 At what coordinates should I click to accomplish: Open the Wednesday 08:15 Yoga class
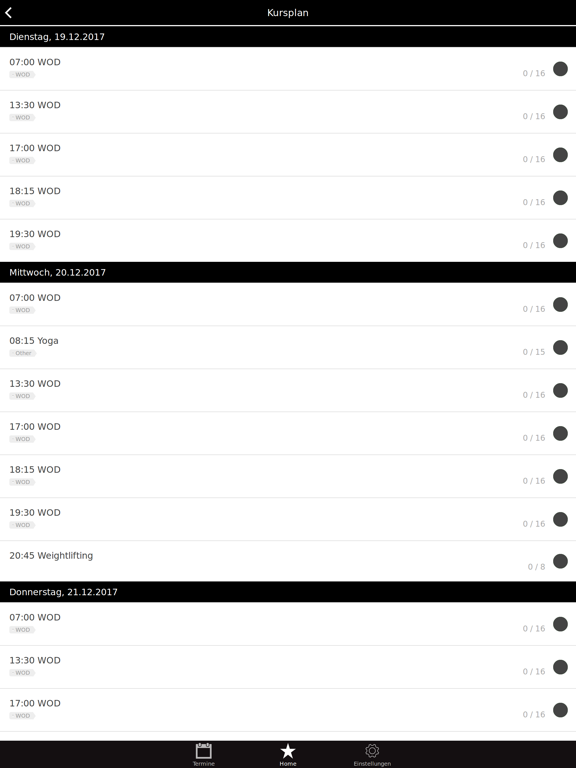tap(288, 347)
